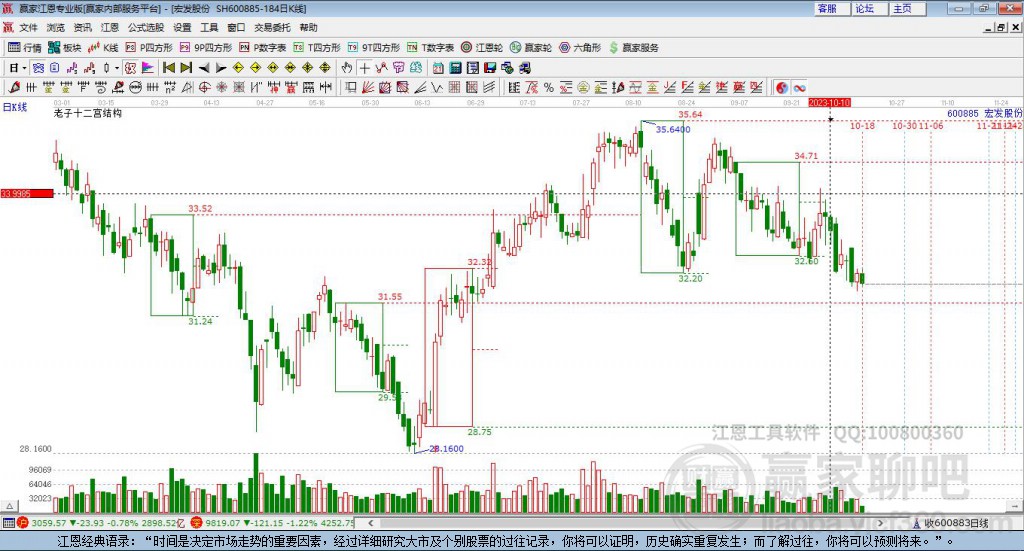This screenshot has height=551, width=1024.
Task: Click the 板块 toolbar button
Action: click(64, 48)
